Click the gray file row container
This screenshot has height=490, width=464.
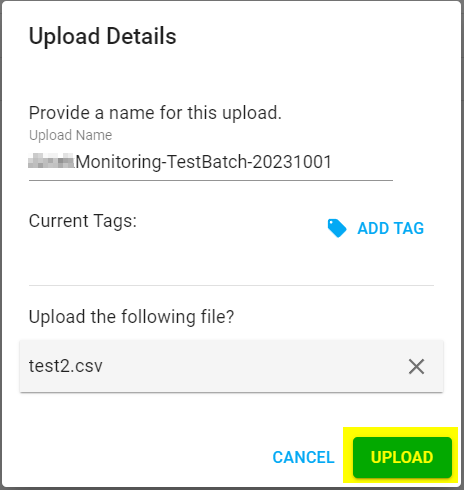231,366
